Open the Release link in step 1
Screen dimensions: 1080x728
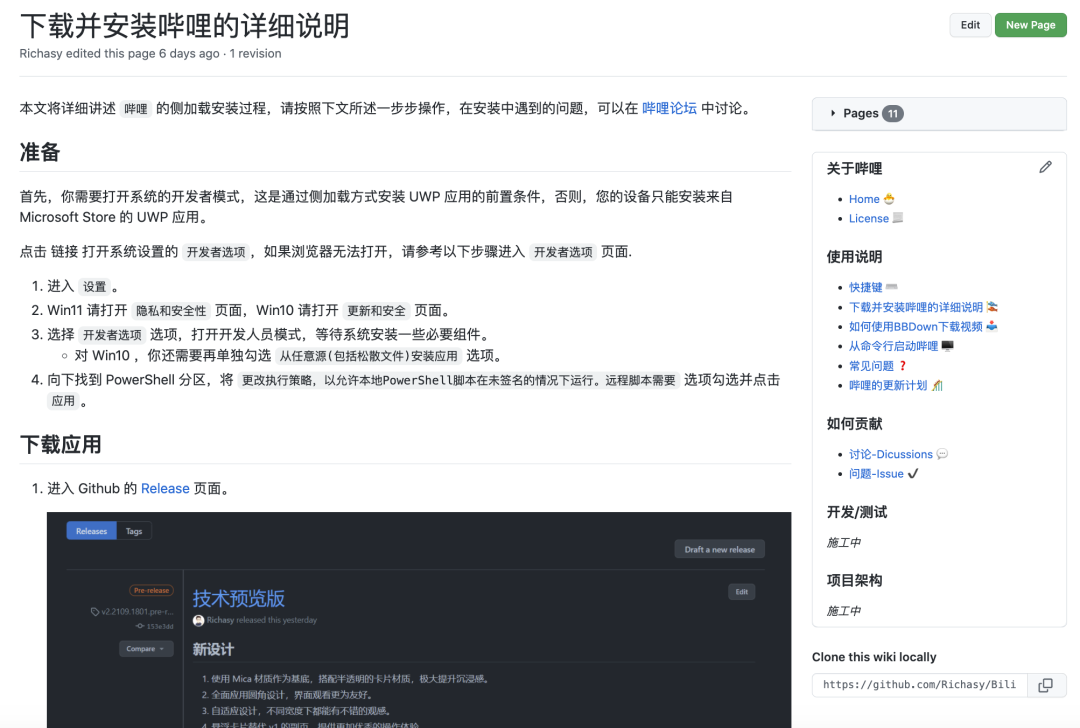pyautogui.click(x=165, y=488)
